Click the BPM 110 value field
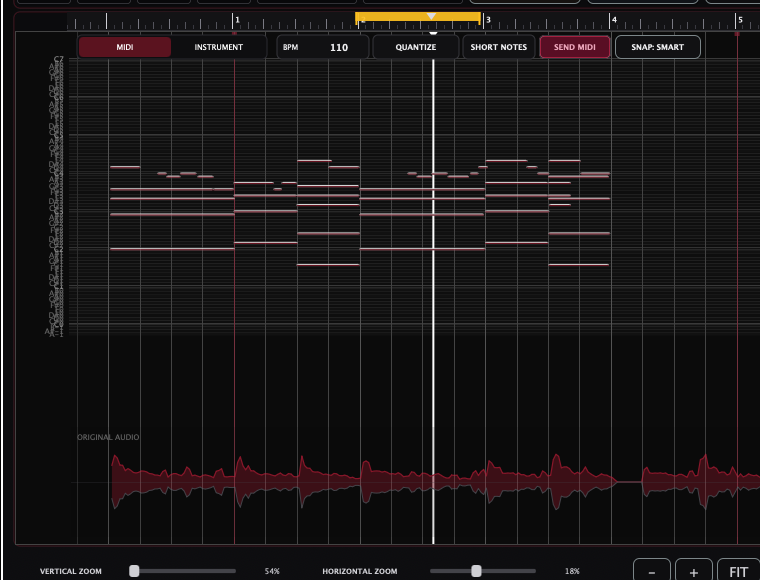Viewport: 760px width, 580px height. point(323,47)
